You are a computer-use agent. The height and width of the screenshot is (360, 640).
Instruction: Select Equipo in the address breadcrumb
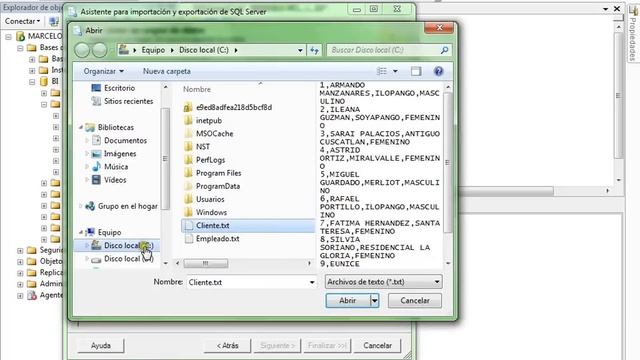coord(153,50)
